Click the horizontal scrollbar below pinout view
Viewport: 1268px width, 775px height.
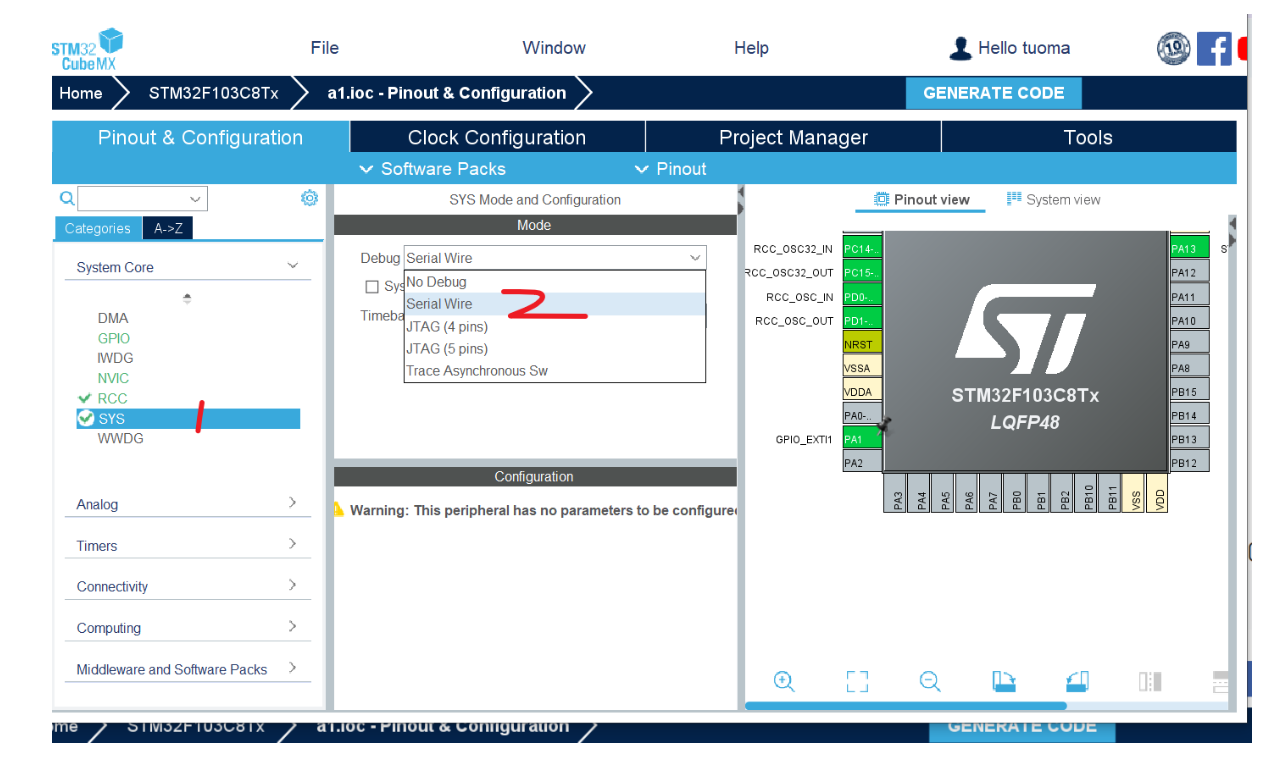905,706
